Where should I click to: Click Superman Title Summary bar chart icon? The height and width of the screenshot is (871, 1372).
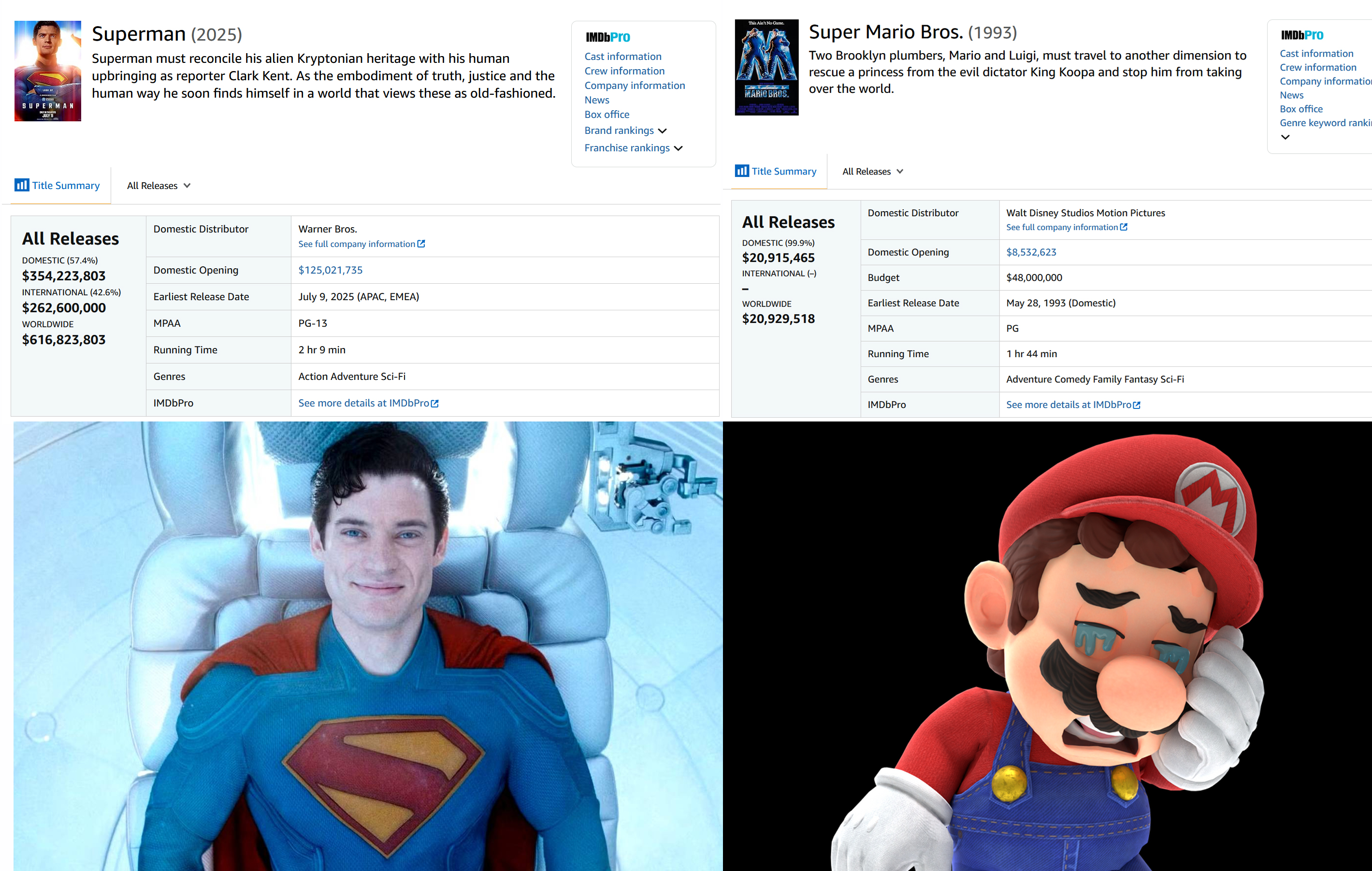(22, 185)
